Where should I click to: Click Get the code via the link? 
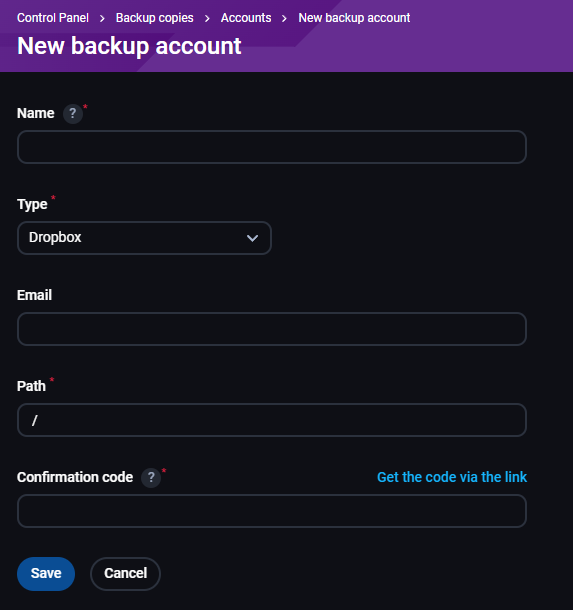click(x=452, y=477)
